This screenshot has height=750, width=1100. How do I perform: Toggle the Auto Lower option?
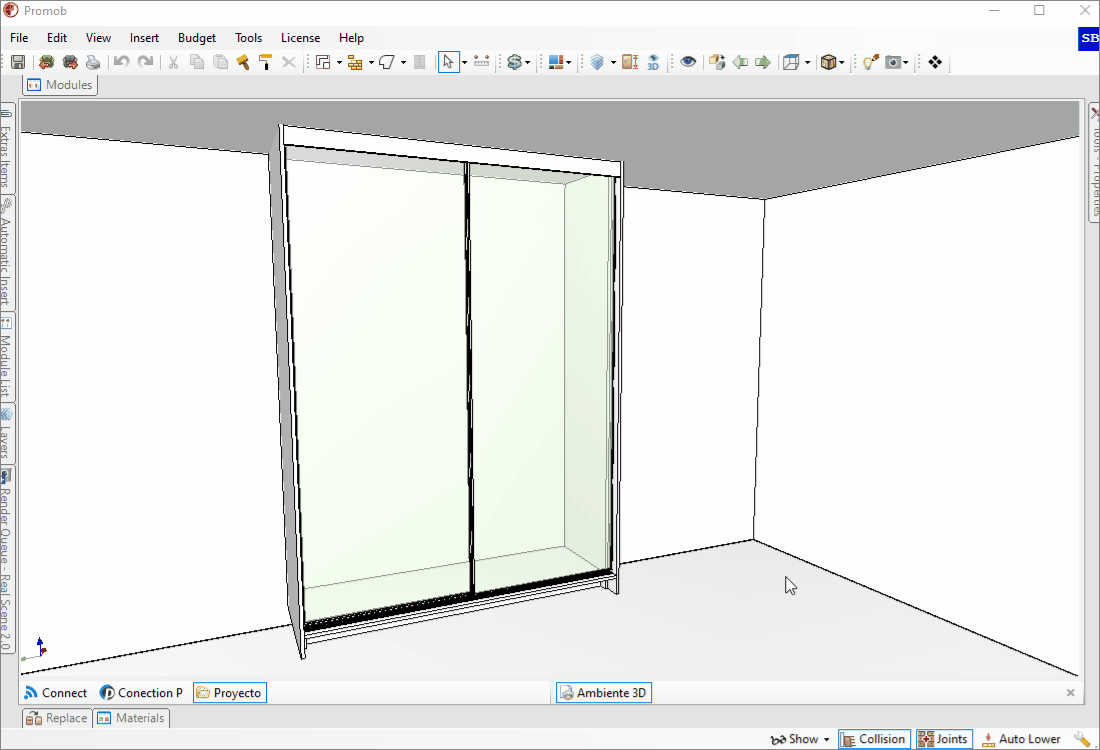pyautogui.click(x=1021, y=739)
